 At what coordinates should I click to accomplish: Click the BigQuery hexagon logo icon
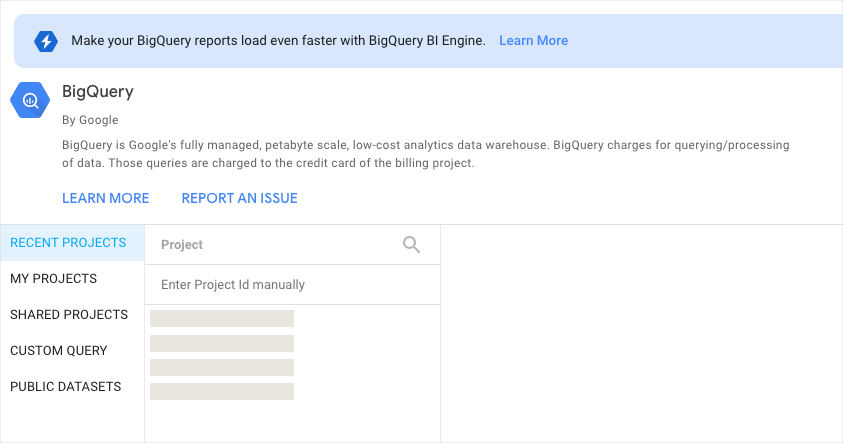(x=30, y=100)
